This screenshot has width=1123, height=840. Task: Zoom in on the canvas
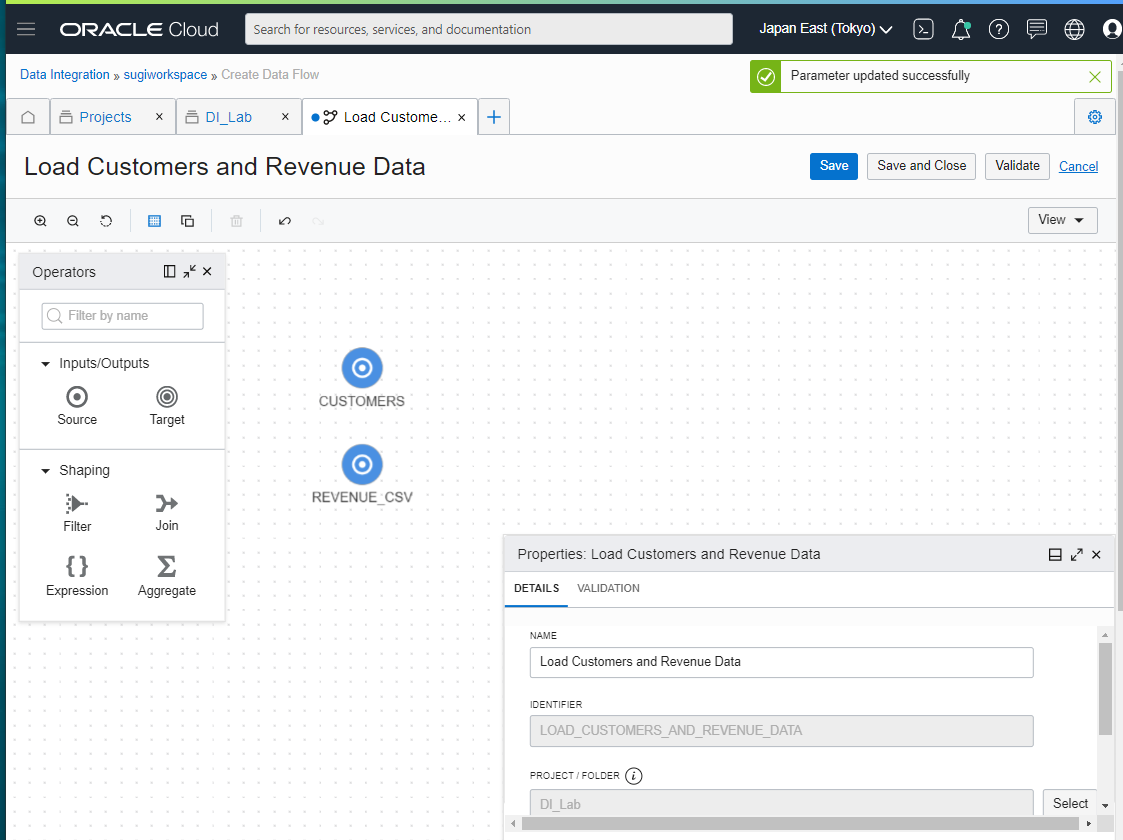point(40,221)
